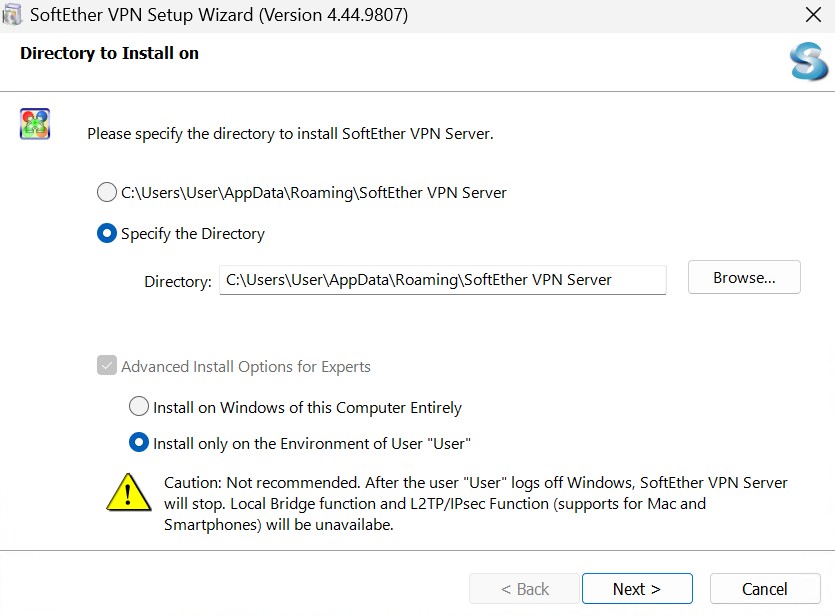The width and height of the screenshot is (835, 616).
Task: Click the colorful setup wizard icon
Action: coord(35,124)
